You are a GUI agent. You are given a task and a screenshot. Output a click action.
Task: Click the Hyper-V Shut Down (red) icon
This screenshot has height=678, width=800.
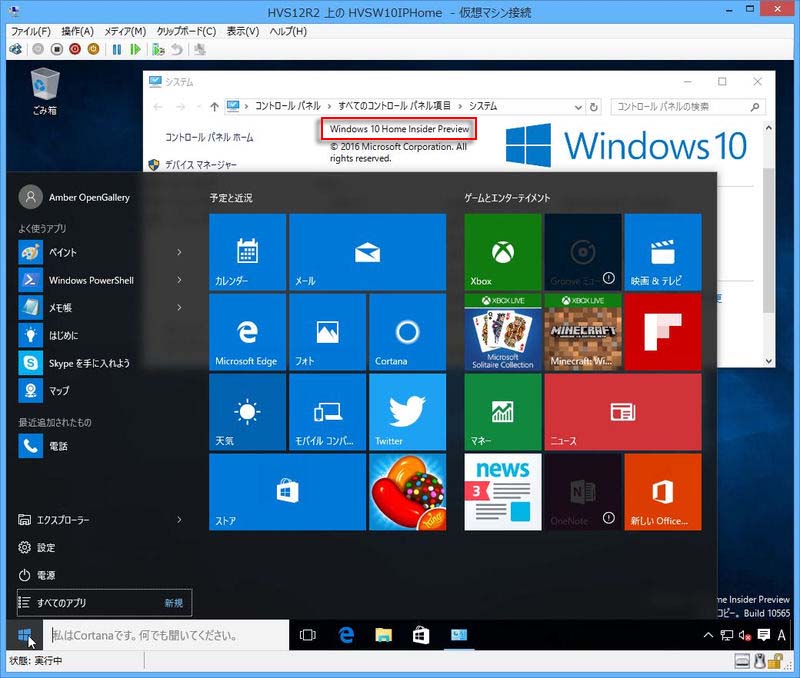click(x=75, y=49)
